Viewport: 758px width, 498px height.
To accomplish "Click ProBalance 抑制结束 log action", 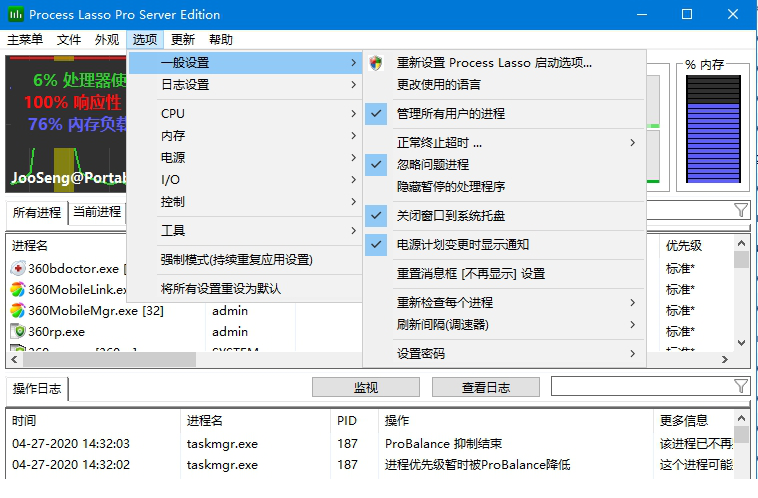I will tap(443, 443).
